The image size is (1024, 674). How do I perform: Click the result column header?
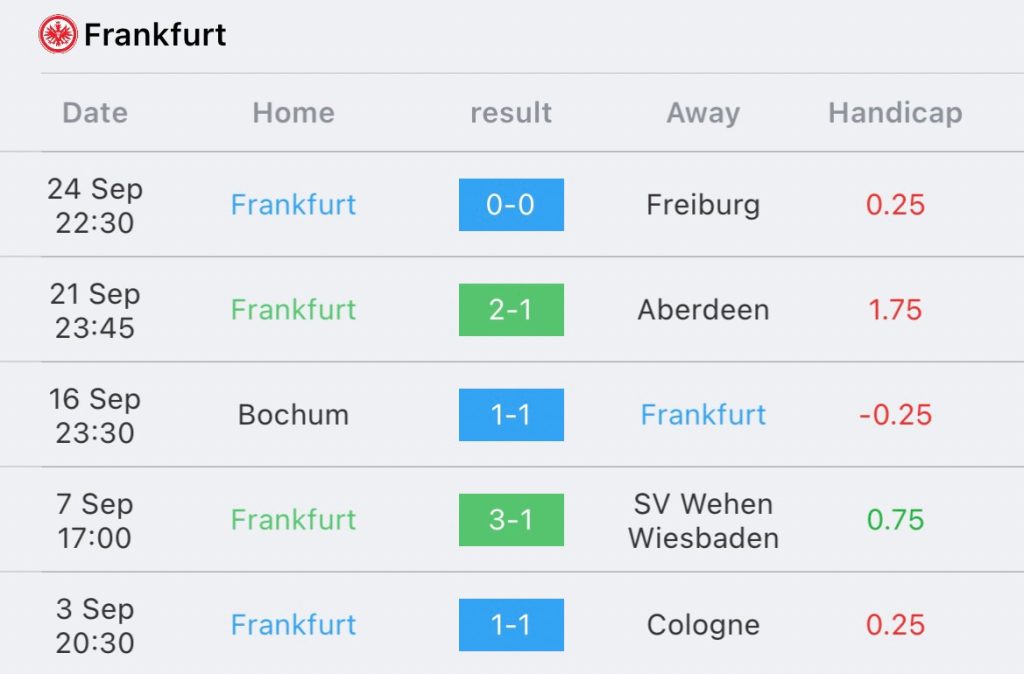pos(511,113)
